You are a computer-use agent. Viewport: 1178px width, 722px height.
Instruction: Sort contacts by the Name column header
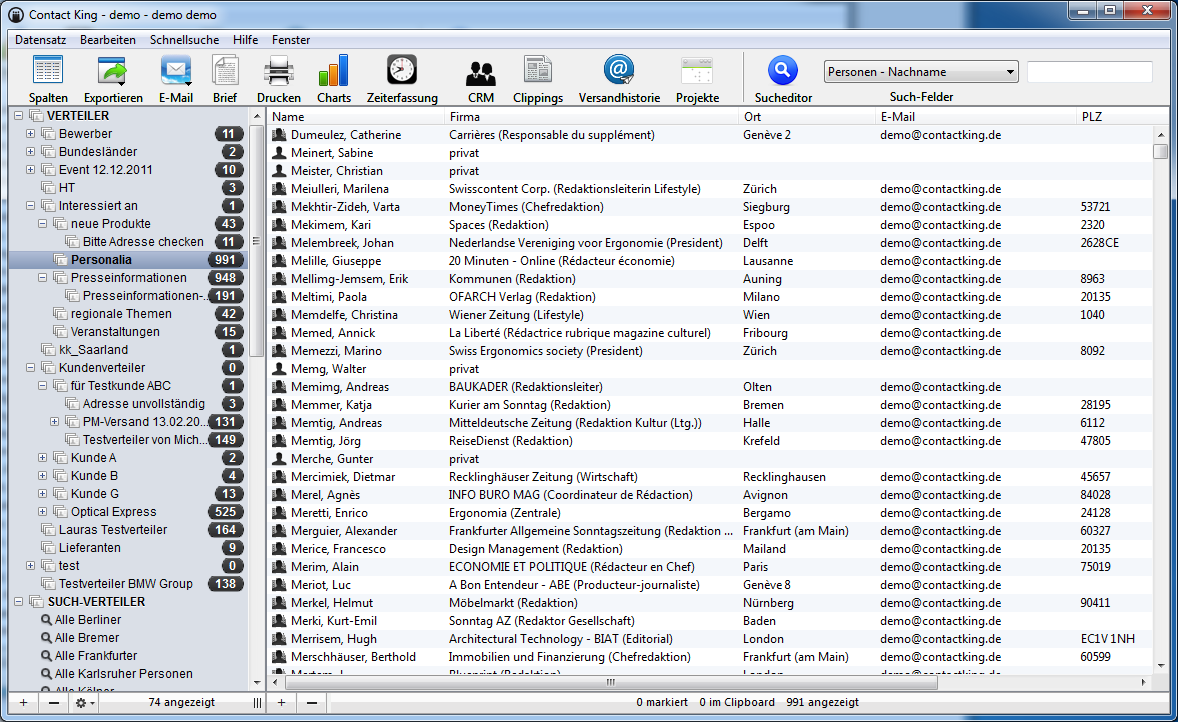click(356, 116)
